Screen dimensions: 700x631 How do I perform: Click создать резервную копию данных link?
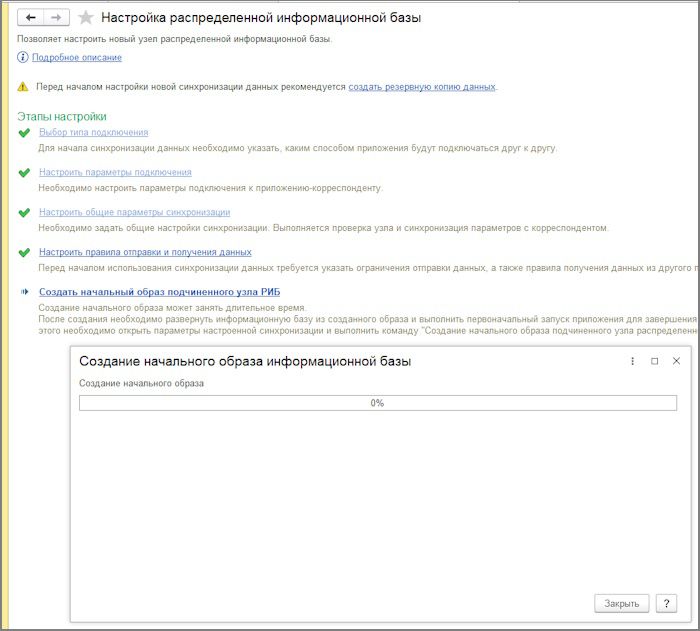pos(422,87)
